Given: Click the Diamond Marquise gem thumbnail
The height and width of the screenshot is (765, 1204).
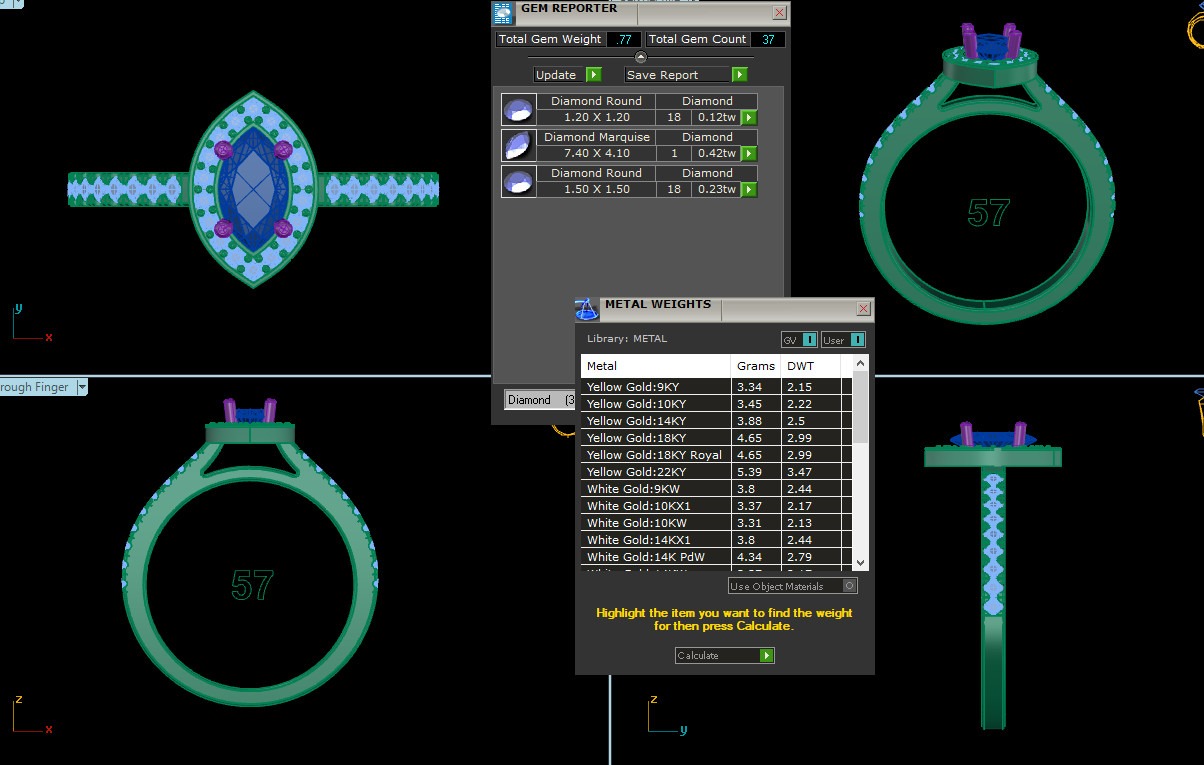Looking at the screenshot, I should 518,145.
